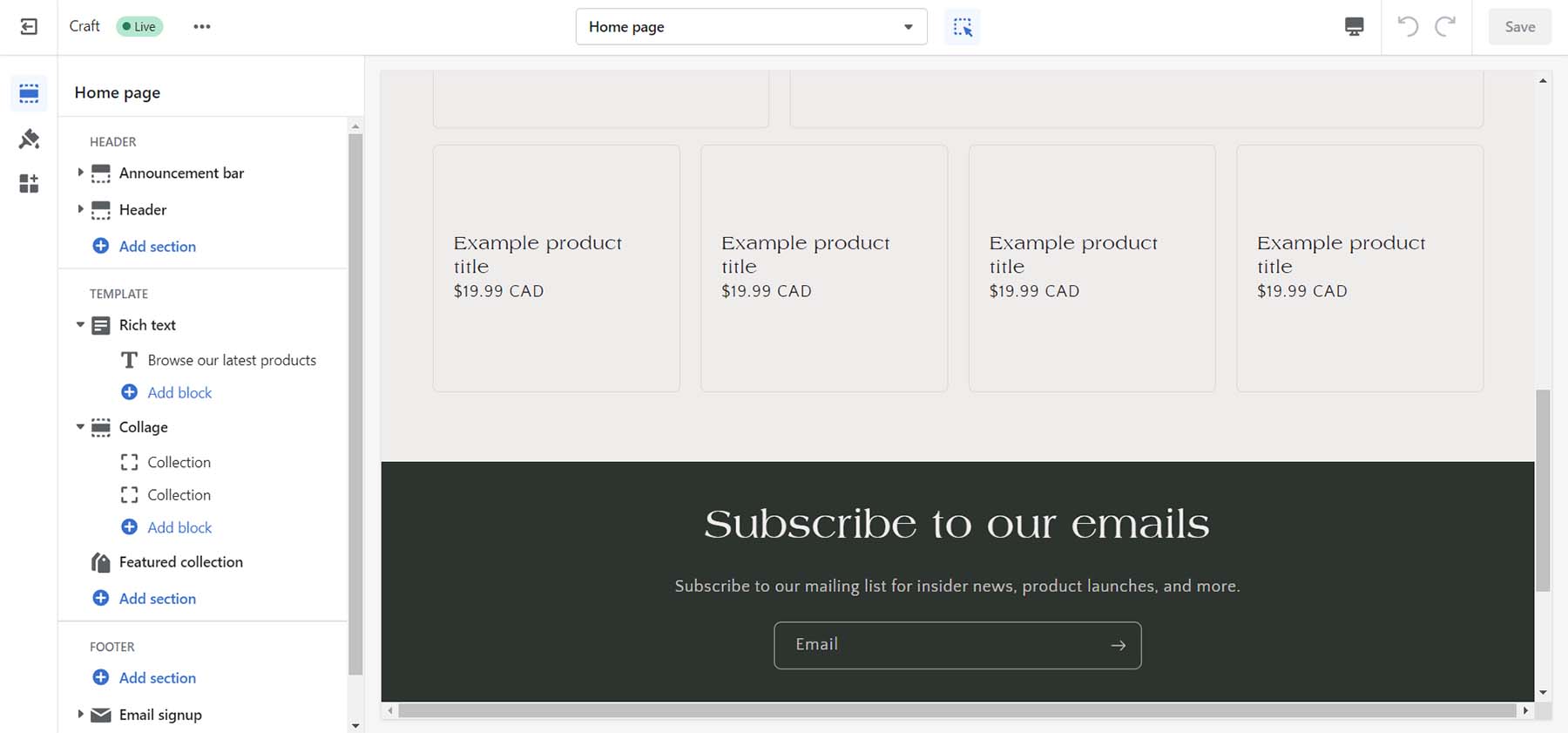
Task: Open the app embeds sidebar icon
Action: pos(29,183)
